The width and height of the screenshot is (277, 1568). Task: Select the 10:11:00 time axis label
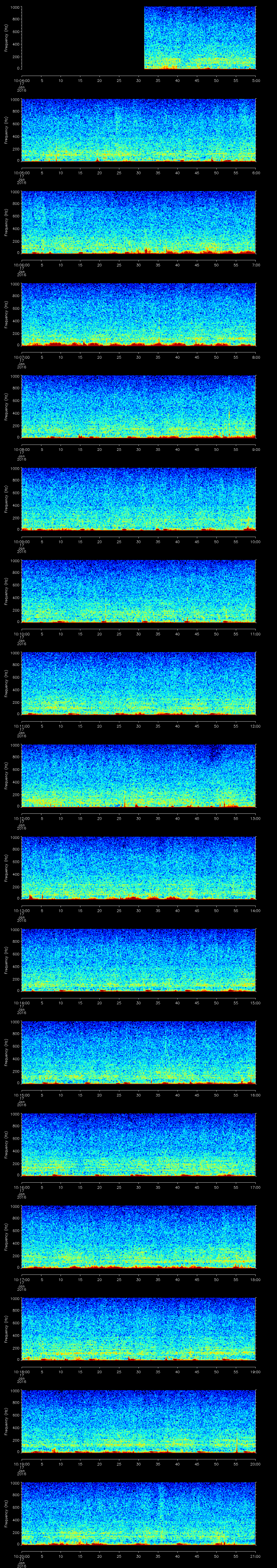[21, 726]
